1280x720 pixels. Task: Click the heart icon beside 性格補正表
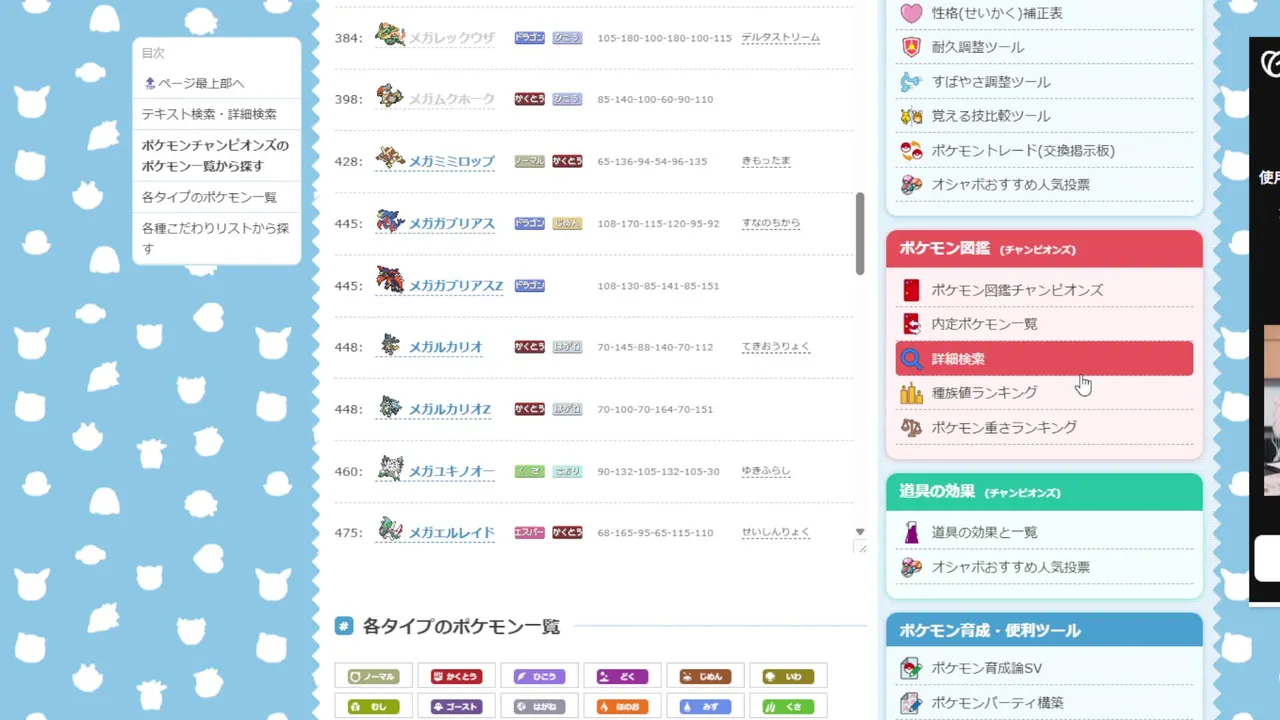coord(911,13)
